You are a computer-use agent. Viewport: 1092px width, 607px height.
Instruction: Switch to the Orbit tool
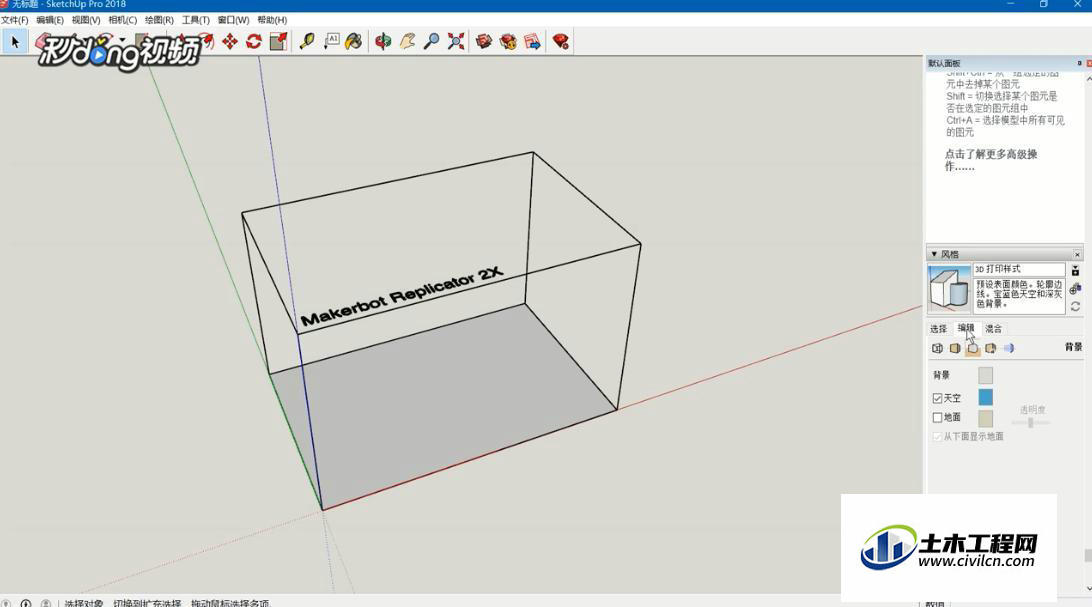click(383, 42)
